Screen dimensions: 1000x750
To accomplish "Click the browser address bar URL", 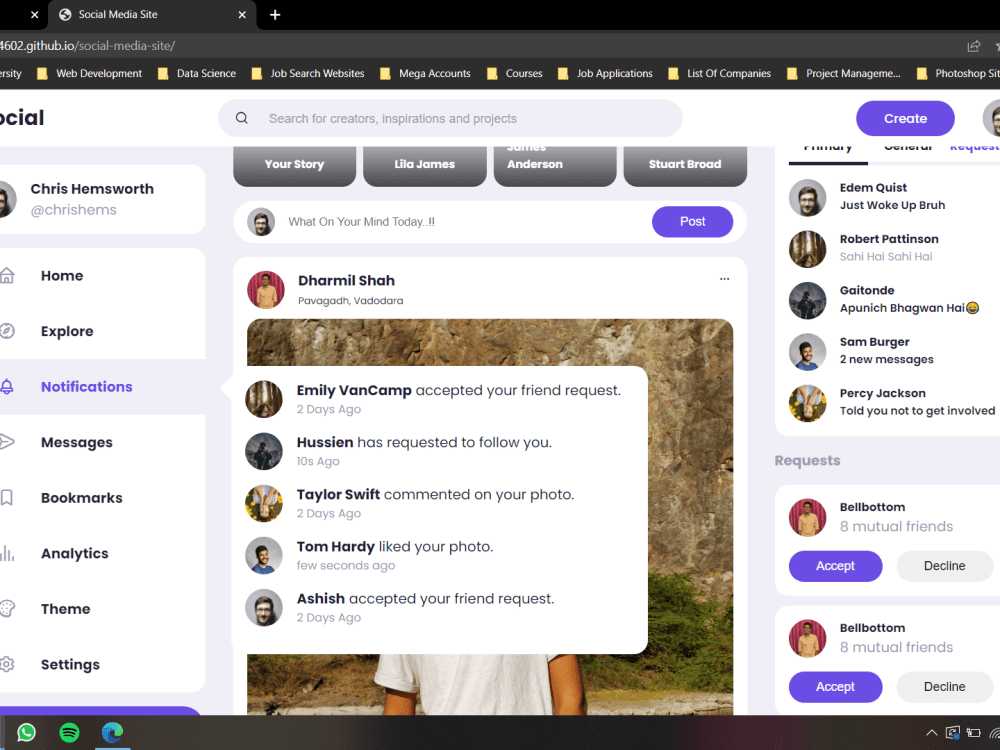I will point(87,46).
